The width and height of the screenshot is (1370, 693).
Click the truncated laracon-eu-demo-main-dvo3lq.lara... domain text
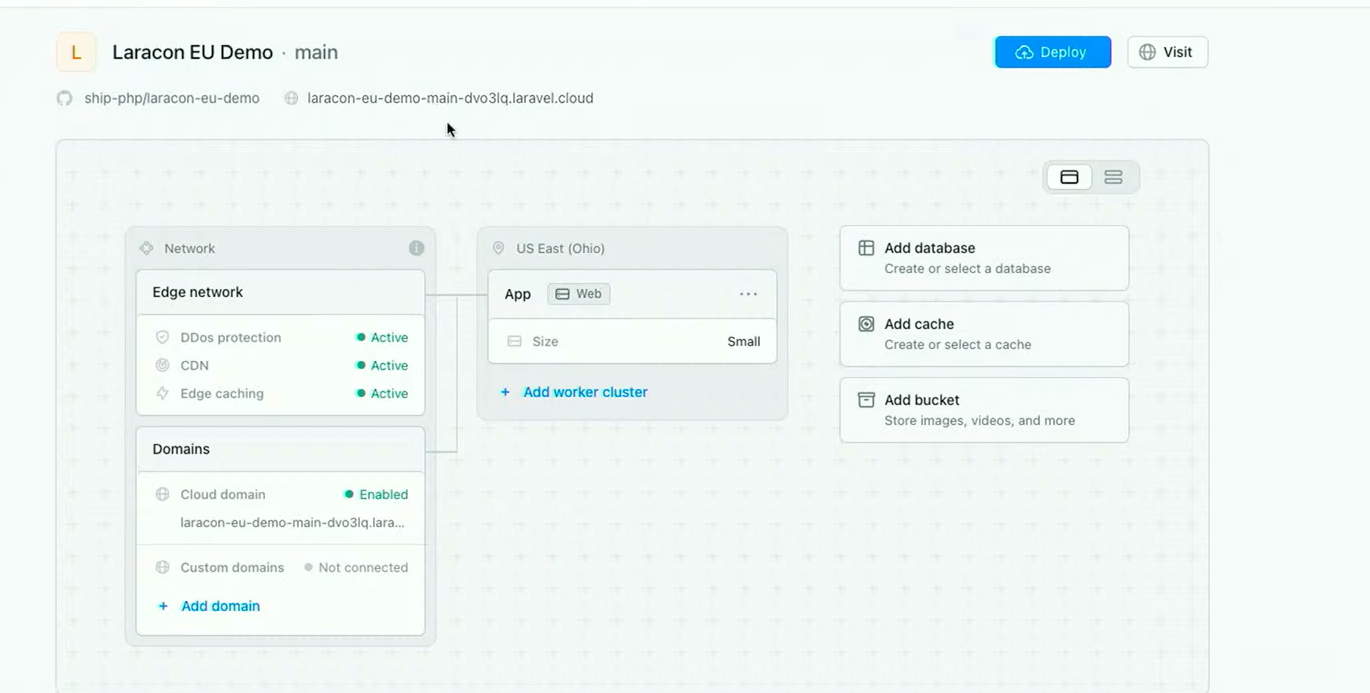292,522
